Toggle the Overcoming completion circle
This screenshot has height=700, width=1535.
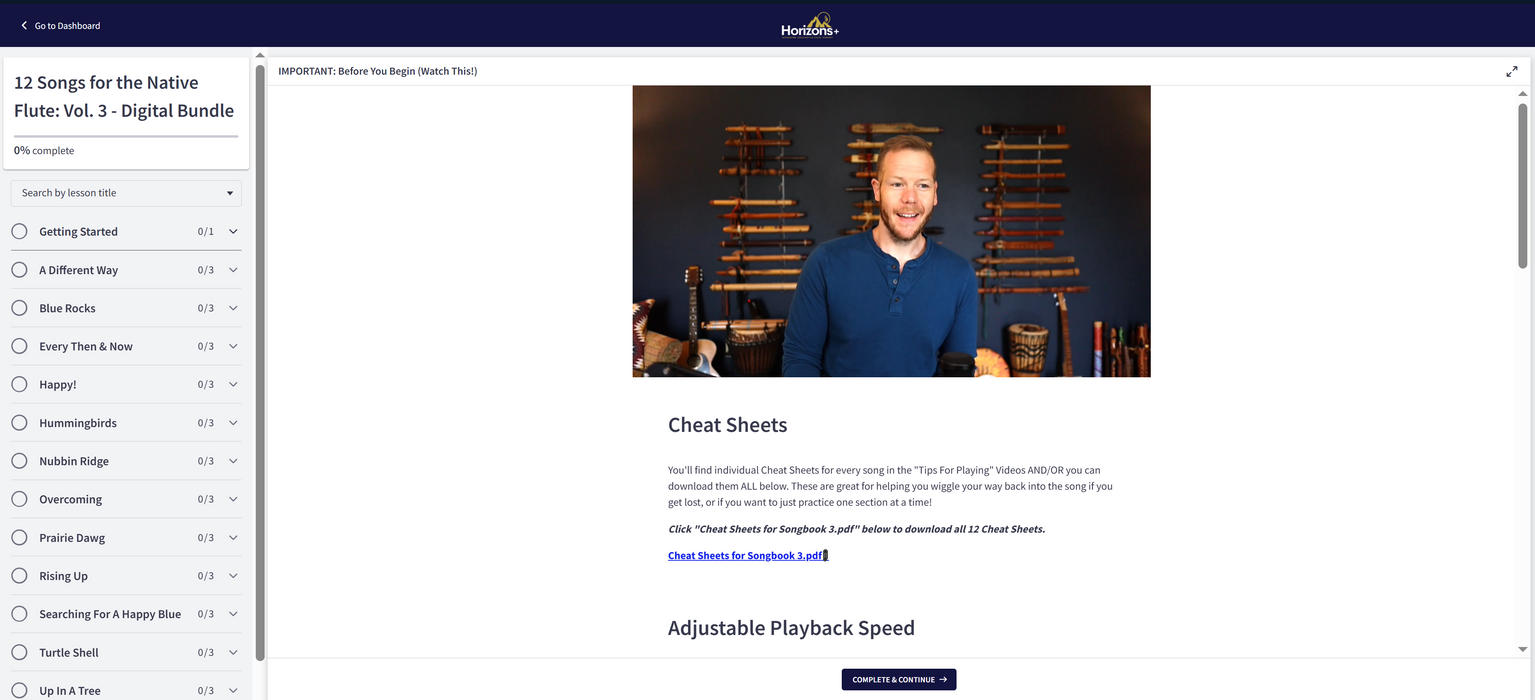pos(19,499)
